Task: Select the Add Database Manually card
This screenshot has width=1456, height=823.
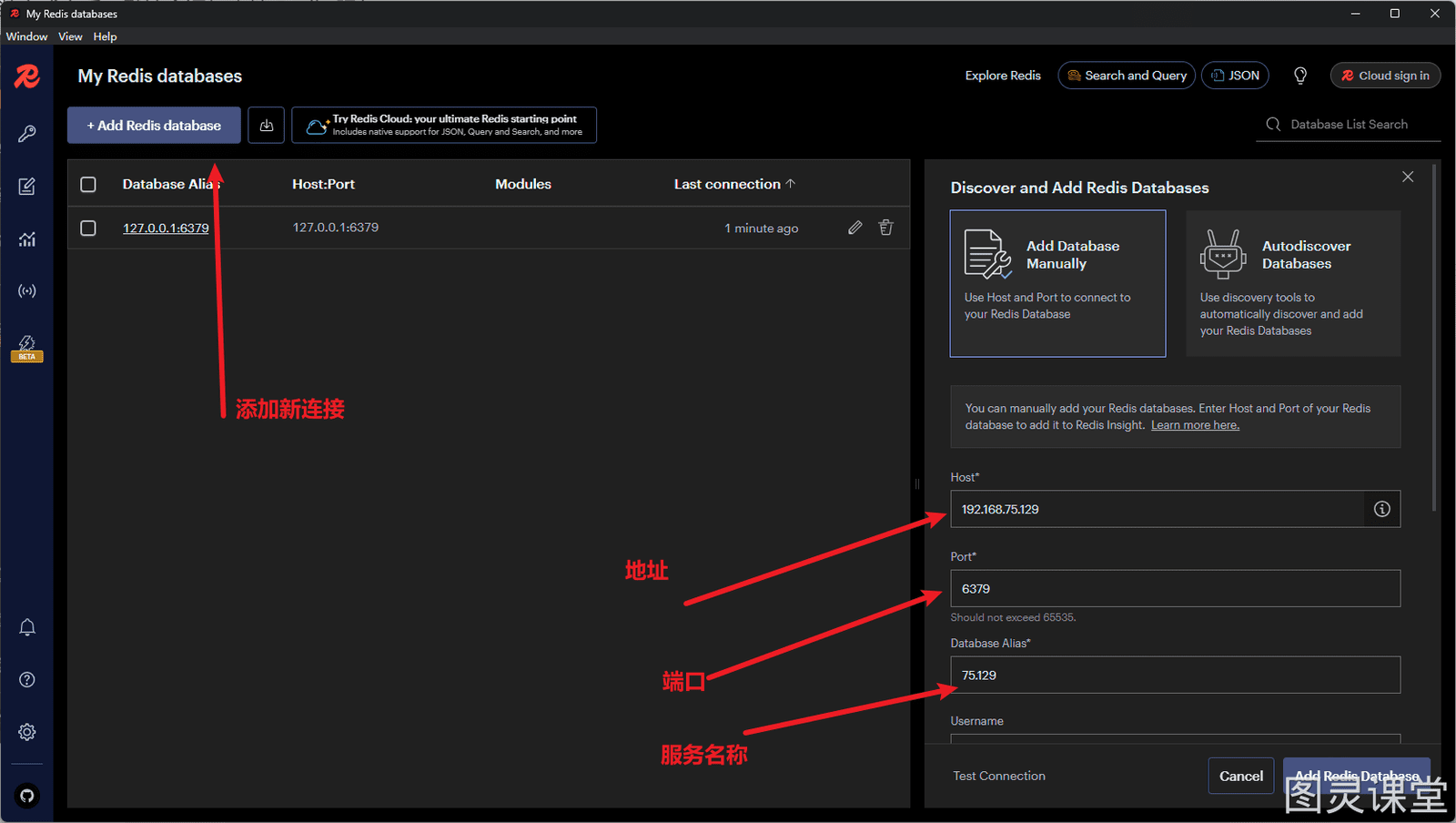Action: tap(1057, 283)
